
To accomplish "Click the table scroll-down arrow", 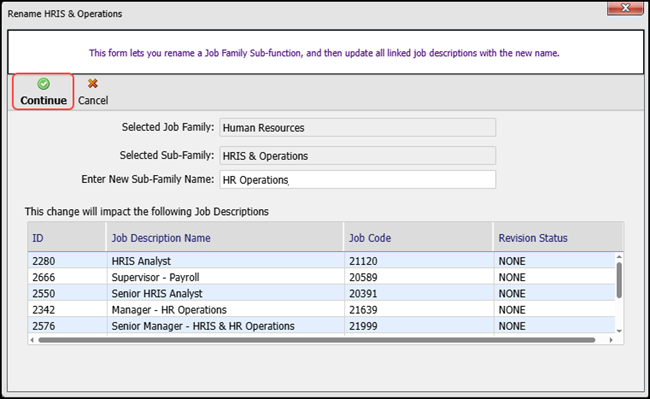I will click(619, 331).
